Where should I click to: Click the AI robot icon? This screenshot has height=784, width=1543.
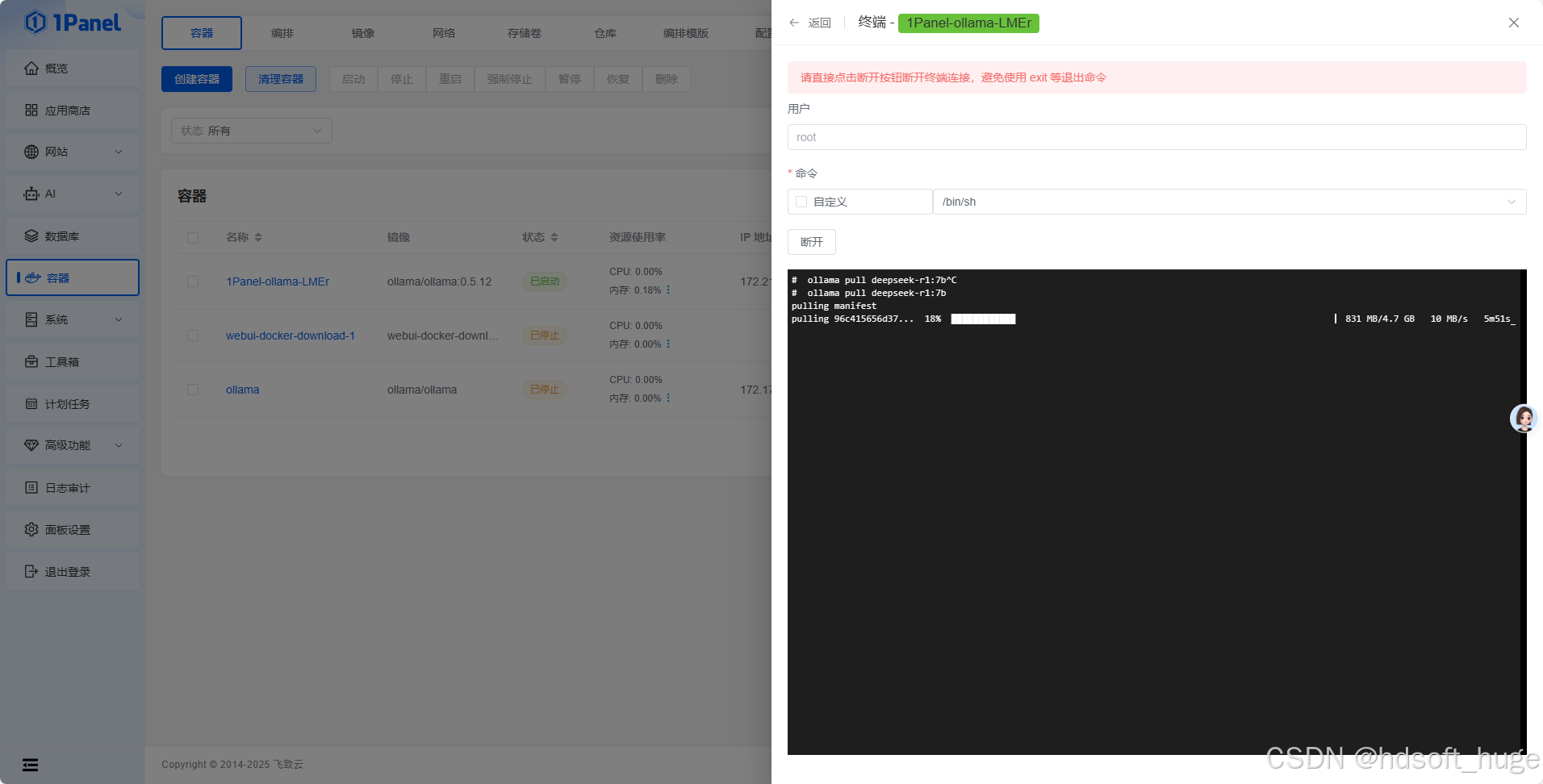31,194
